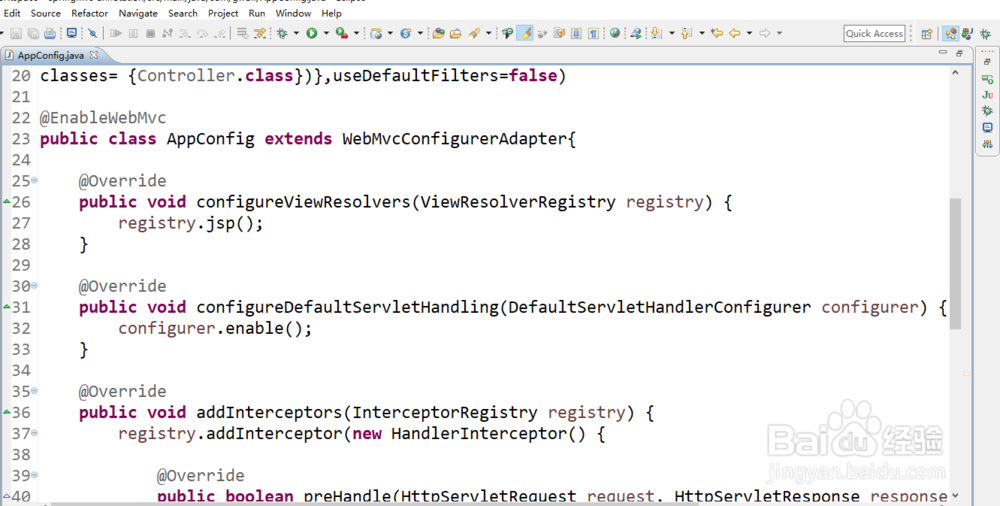The height and width of the screenshot is (506, 1000).
Task: Click the Terminate stop icon
Action: pyautogui.click(x=151, y=33)
